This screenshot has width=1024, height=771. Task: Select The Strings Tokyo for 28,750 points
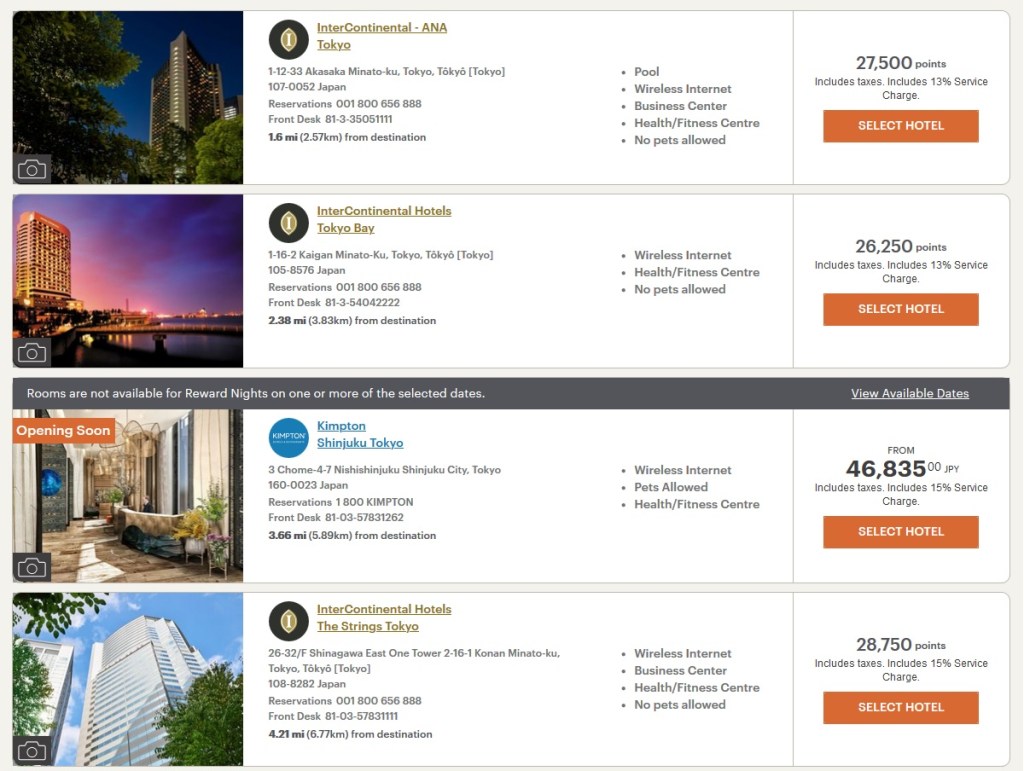click(x=900, y=707)
